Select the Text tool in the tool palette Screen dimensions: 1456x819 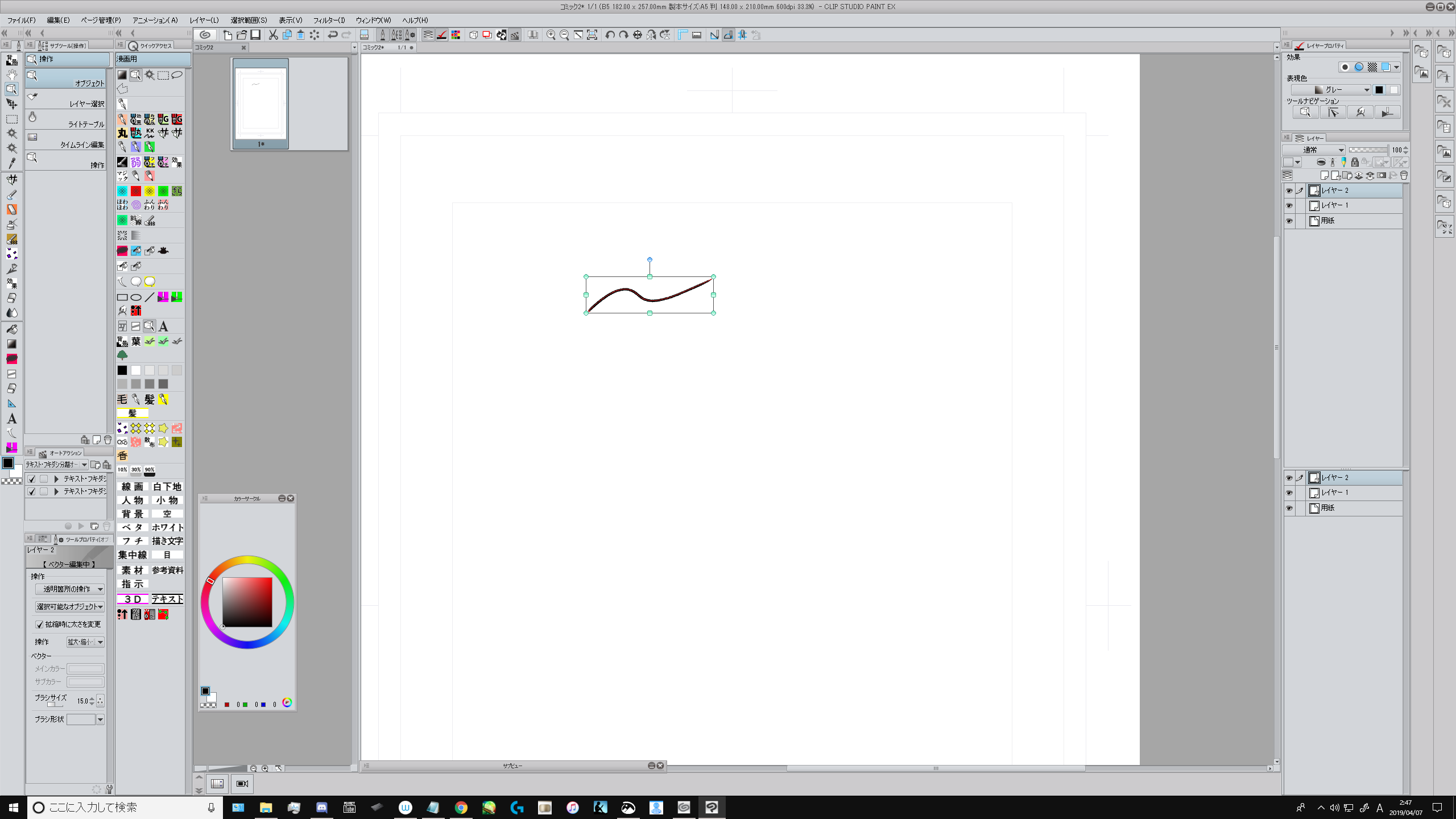coord(11,419)
